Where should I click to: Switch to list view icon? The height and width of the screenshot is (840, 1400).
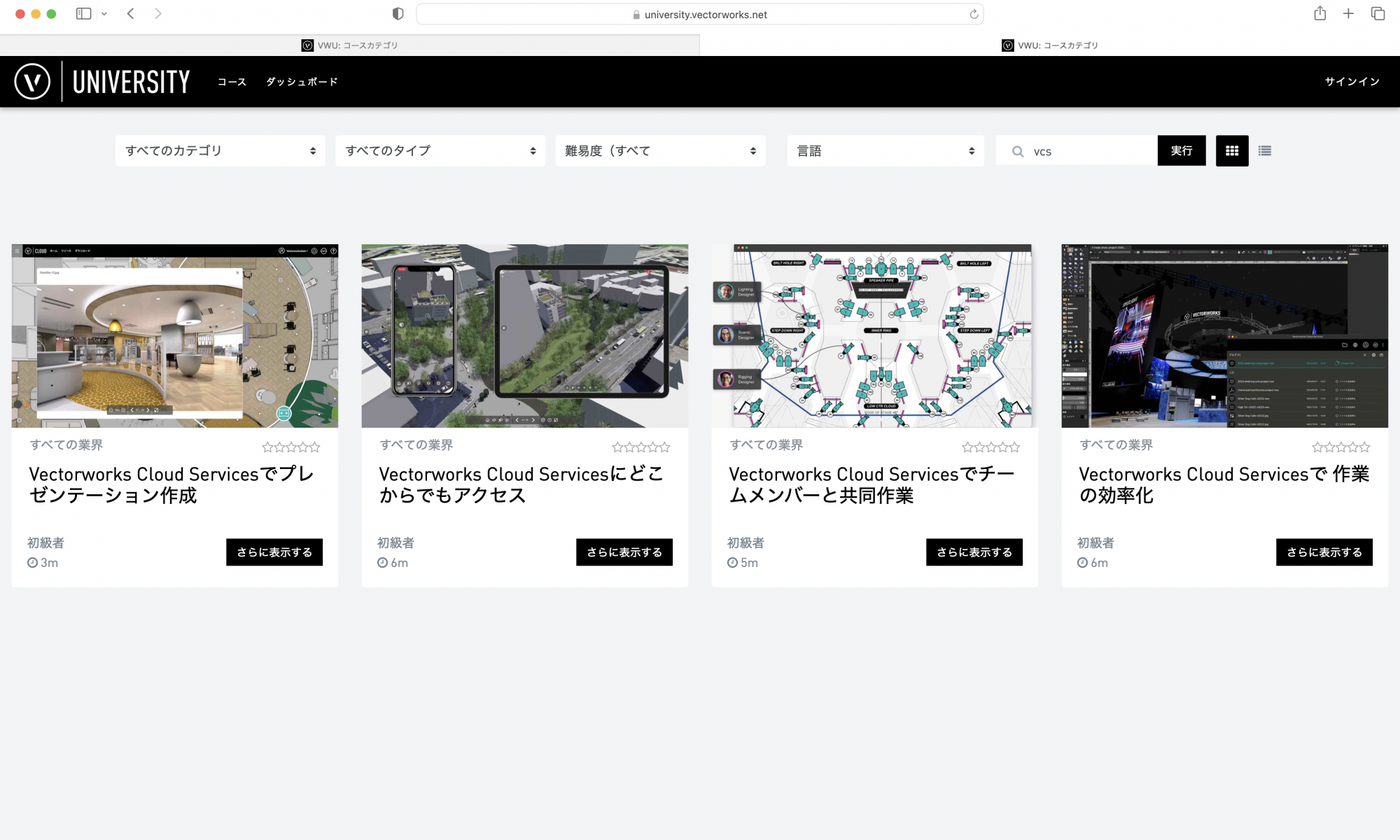1264,150
